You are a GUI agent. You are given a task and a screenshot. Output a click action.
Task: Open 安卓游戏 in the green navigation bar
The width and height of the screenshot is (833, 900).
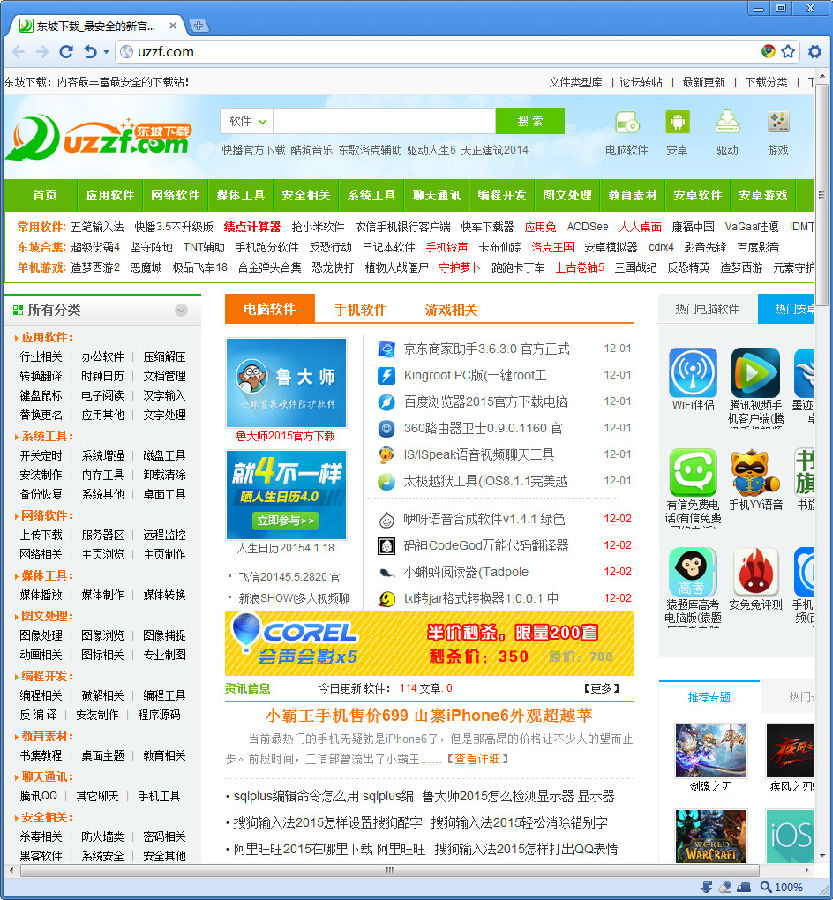pyautogui.click(x=763, y=195)
